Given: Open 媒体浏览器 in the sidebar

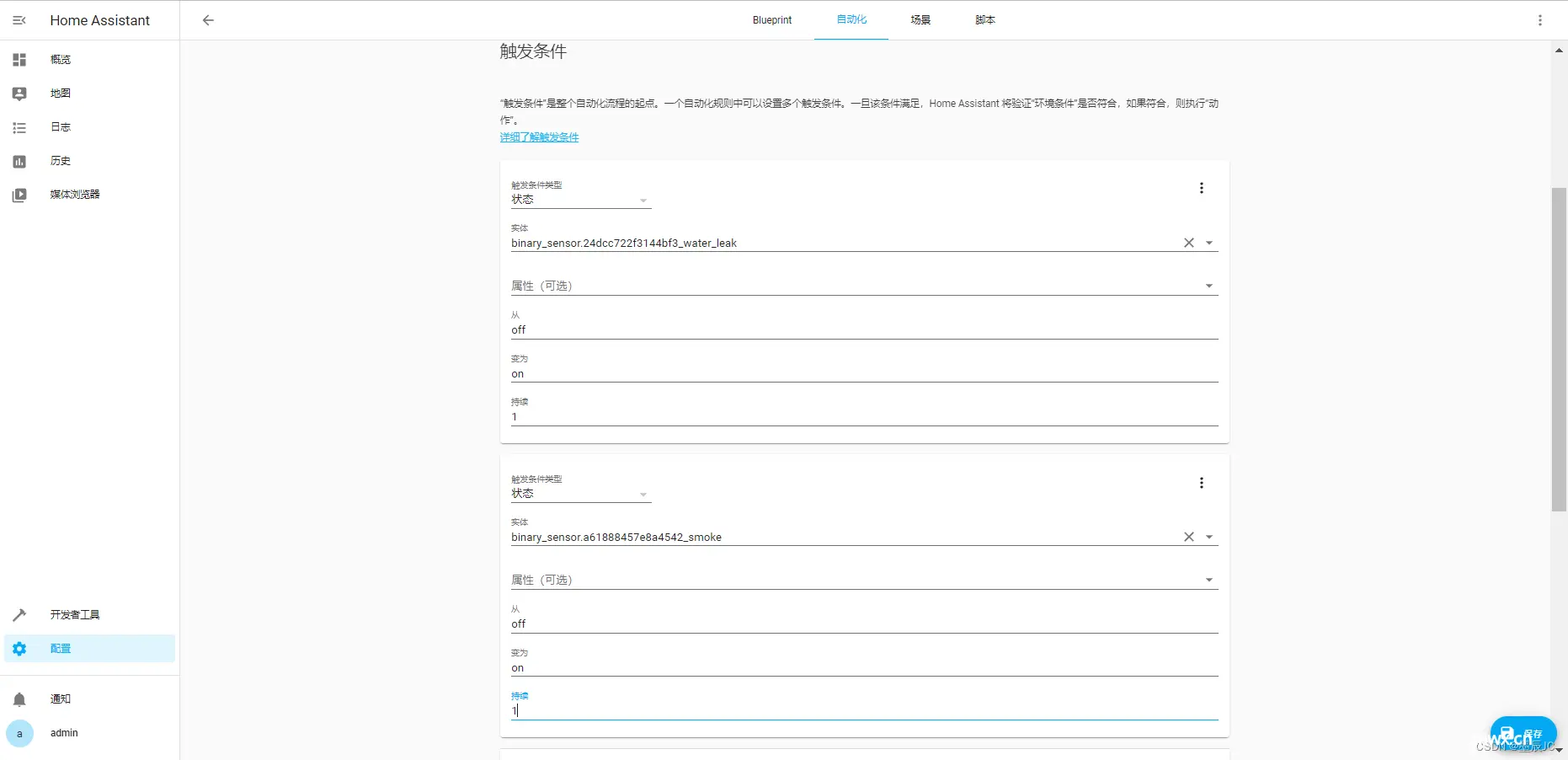Looking at the screenshot, I should pyautogui.click(x=75, y=195).
